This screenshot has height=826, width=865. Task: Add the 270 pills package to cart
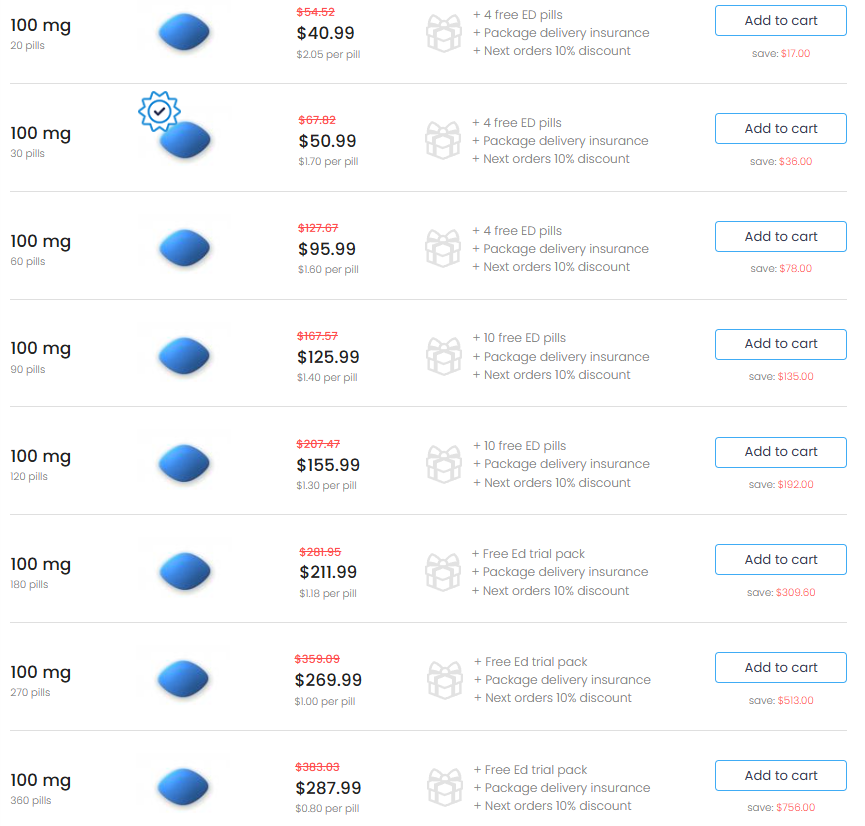tap(780, 668)
